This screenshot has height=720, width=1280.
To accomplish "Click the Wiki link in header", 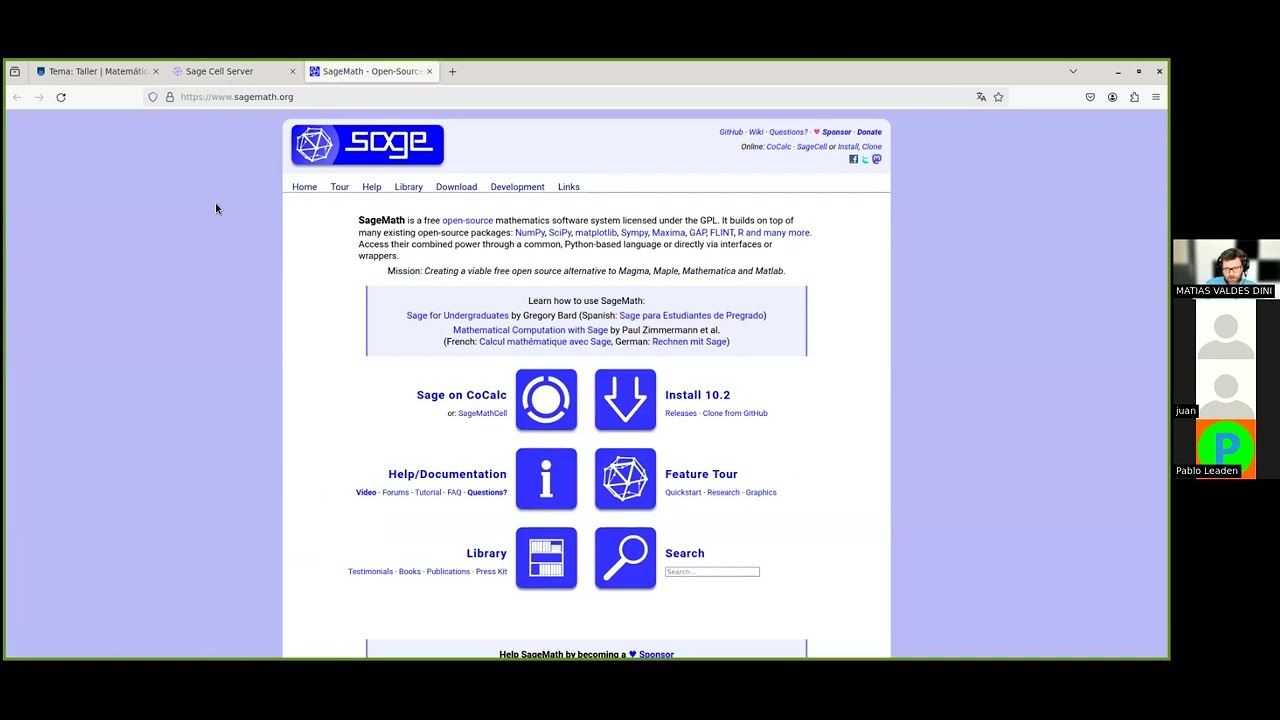I will pyautogui.click(x=756, y=132).
